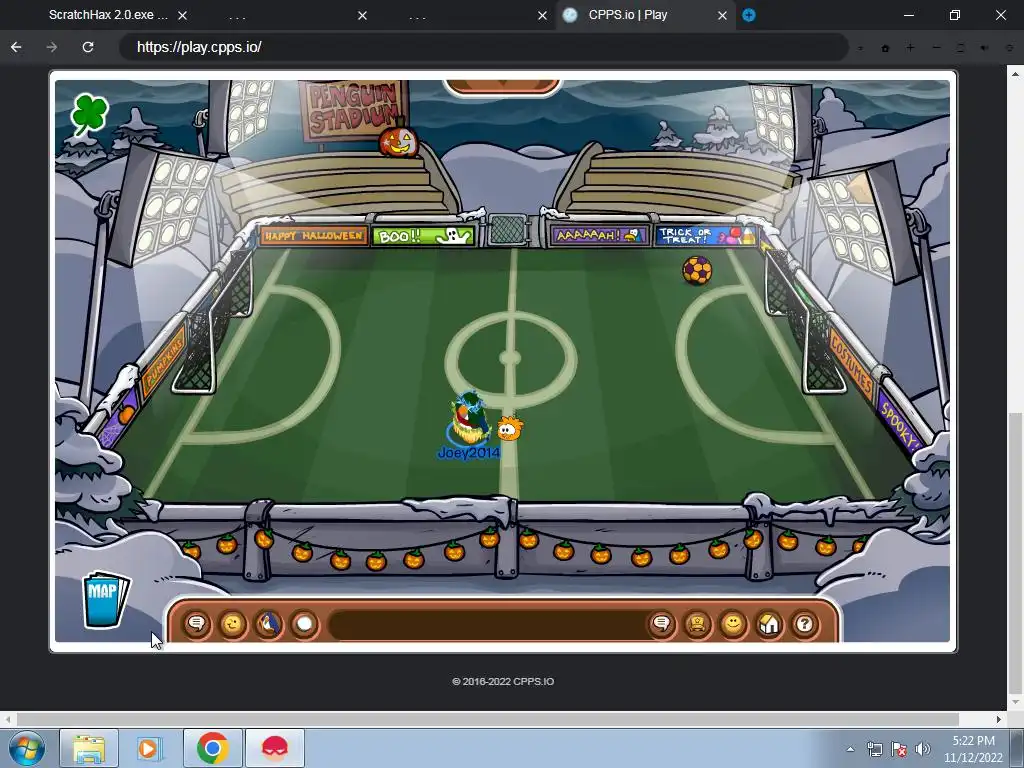Click the green clover moderator badge
The image size is (1024, 768).
[x=90, y=114]
